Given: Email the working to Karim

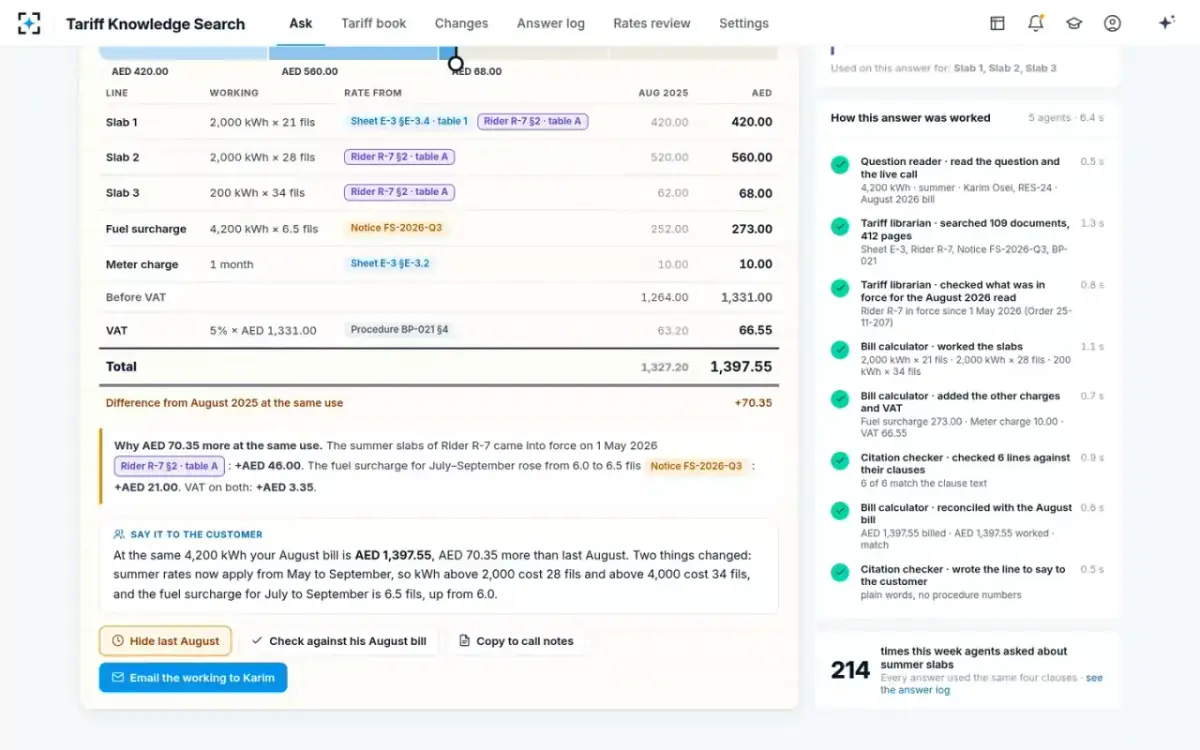Looking at the screenshot, I should pyautogui.click(x=193, y=677).
